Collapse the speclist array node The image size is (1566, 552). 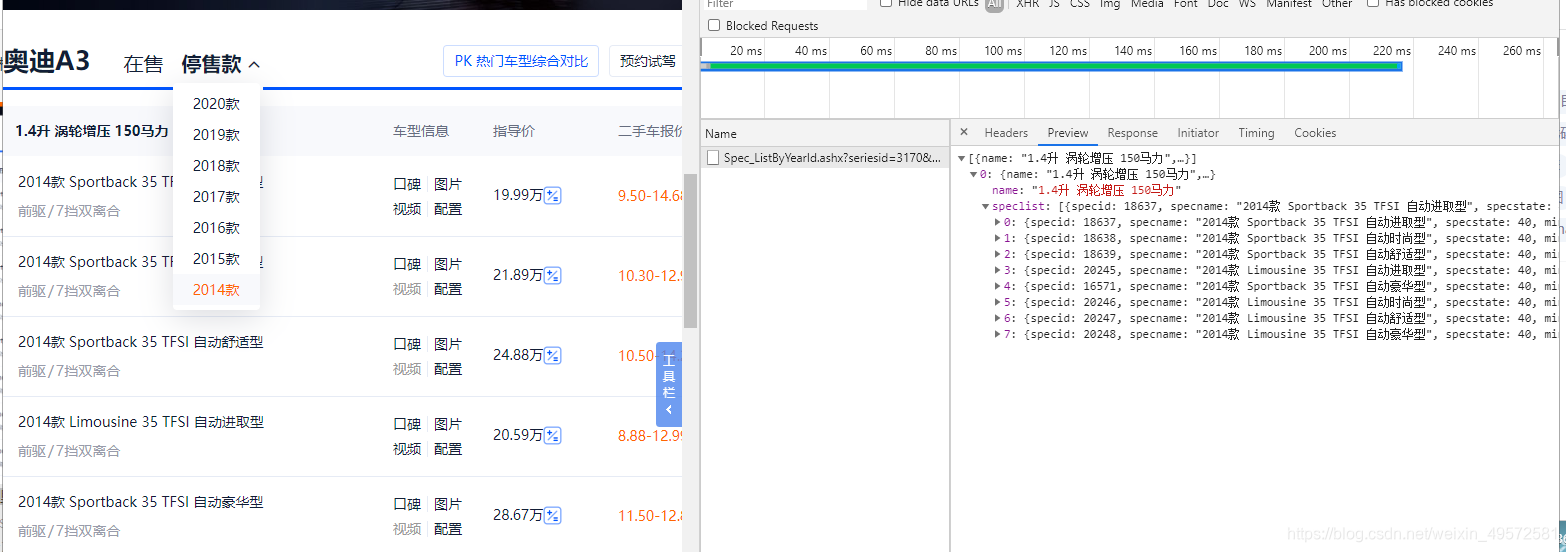coord(986,207)
